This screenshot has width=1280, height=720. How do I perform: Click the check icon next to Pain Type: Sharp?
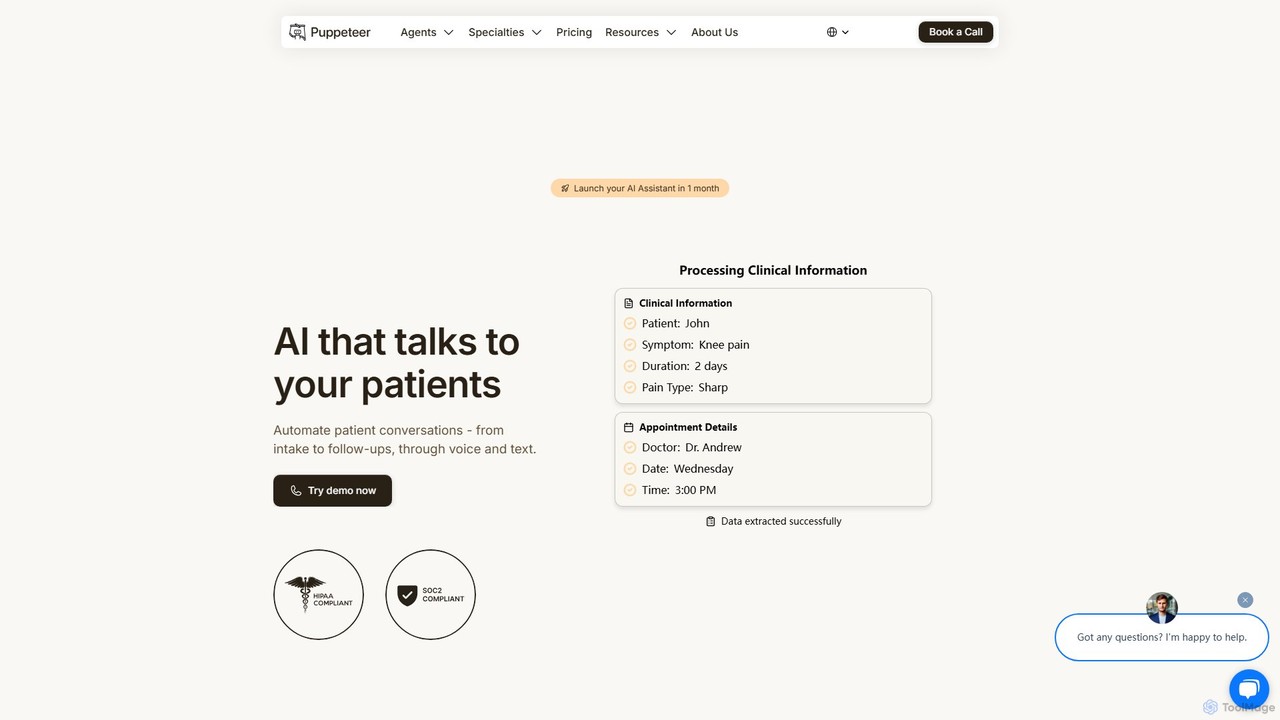[630, 387]
